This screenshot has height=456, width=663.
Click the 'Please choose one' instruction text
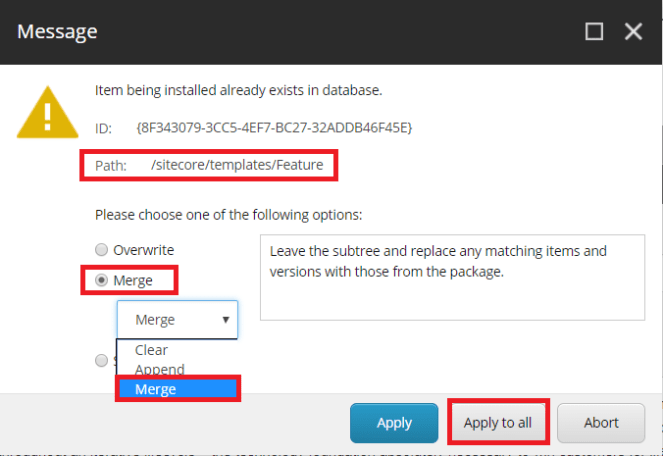coord(228,214)
